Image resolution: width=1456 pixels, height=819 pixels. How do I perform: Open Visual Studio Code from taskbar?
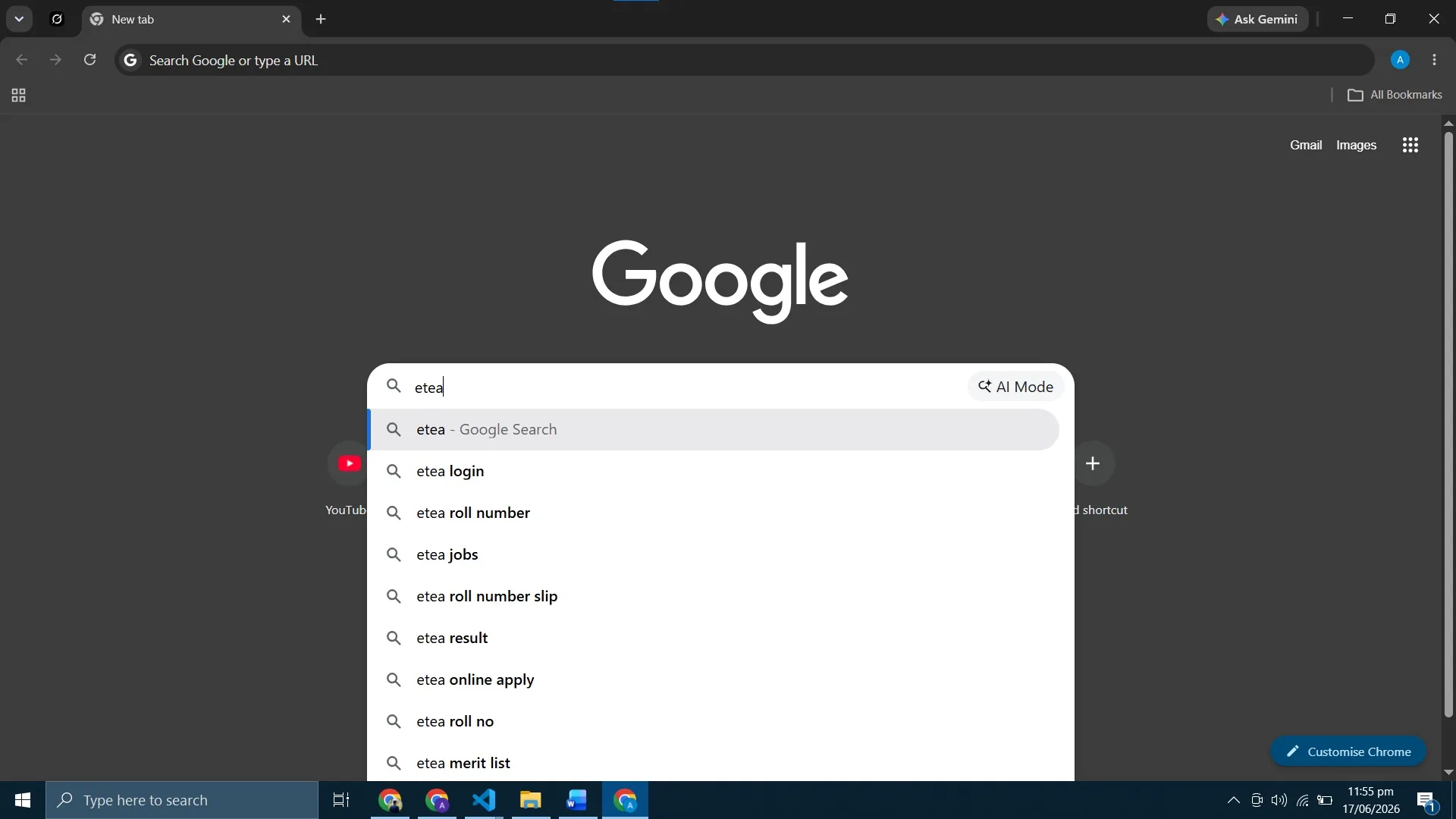(484, 800)
